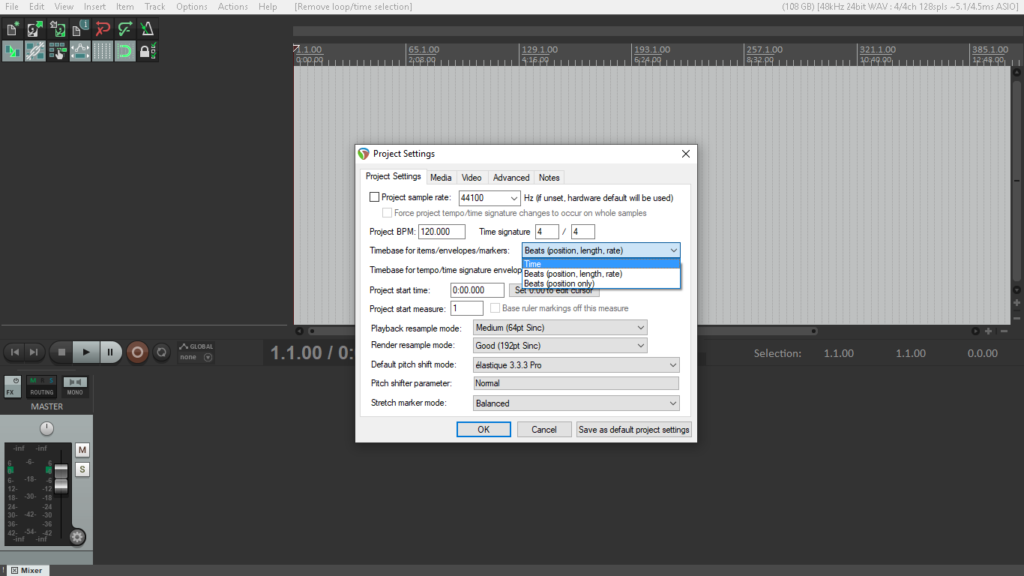Toggle move envelope points with items icon
Screen dimensions: 1024x576
pos(80,51)
